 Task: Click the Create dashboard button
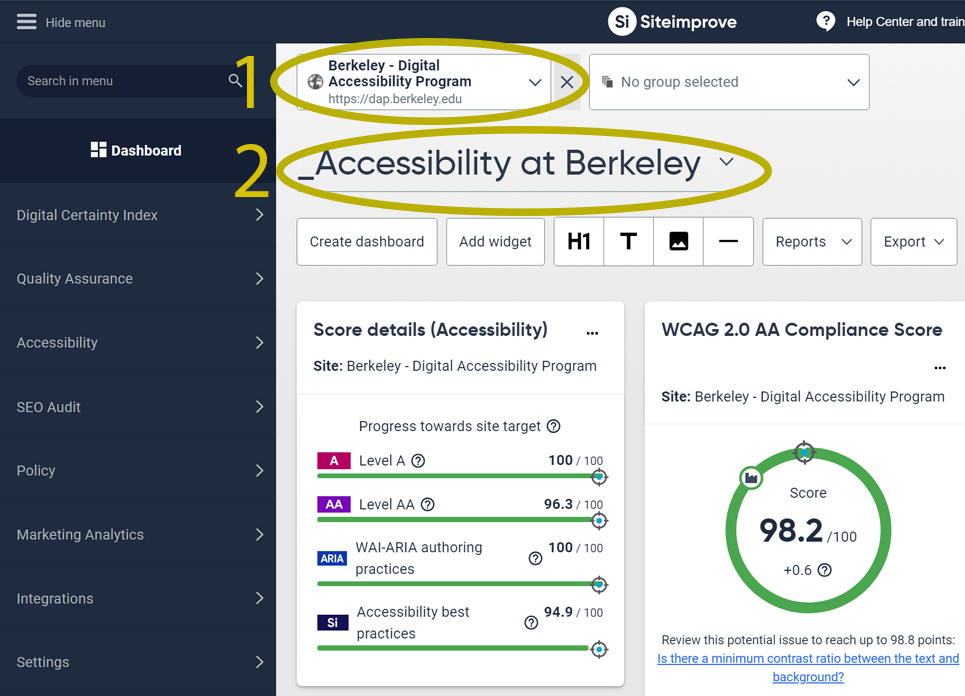366,241
